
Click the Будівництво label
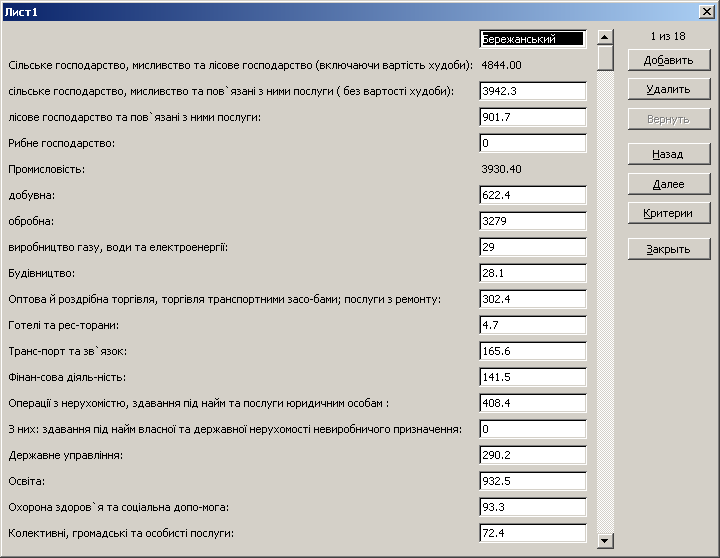click(42, 273)
